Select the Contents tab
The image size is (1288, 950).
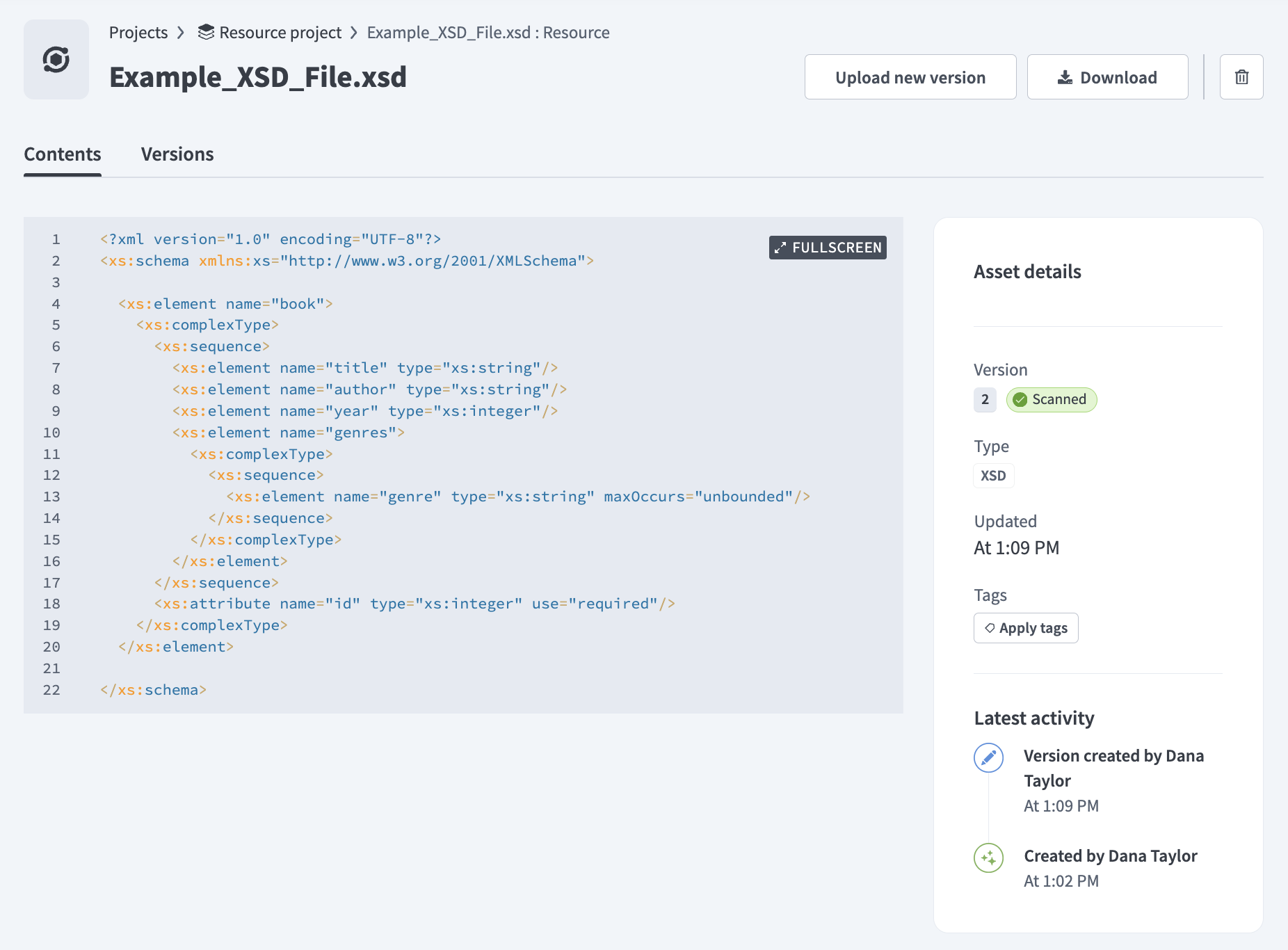[63, 154]
